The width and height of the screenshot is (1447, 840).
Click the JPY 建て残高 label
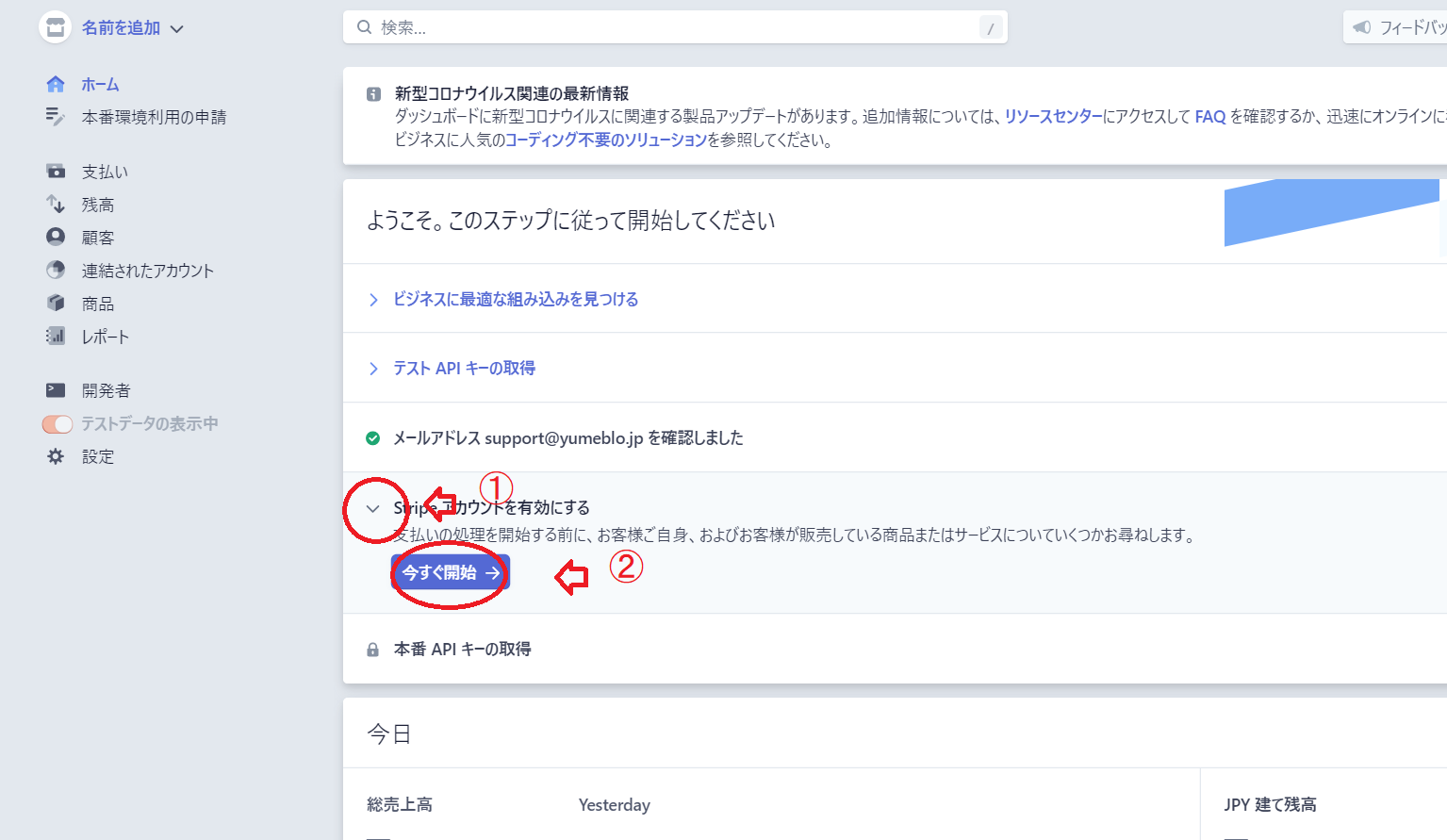1270,804
